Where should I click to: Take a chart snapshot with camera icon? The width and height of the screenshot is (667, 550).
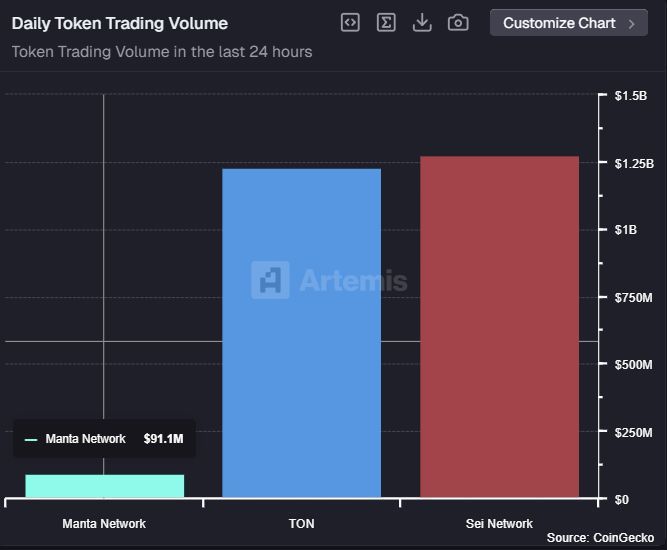[x=458, y=23]
